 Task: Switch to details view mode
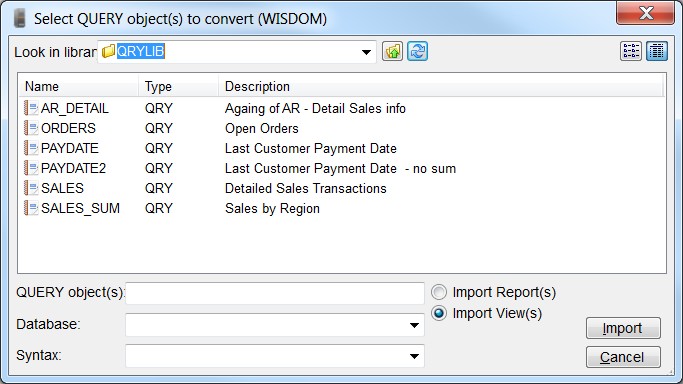coord(657,51)
